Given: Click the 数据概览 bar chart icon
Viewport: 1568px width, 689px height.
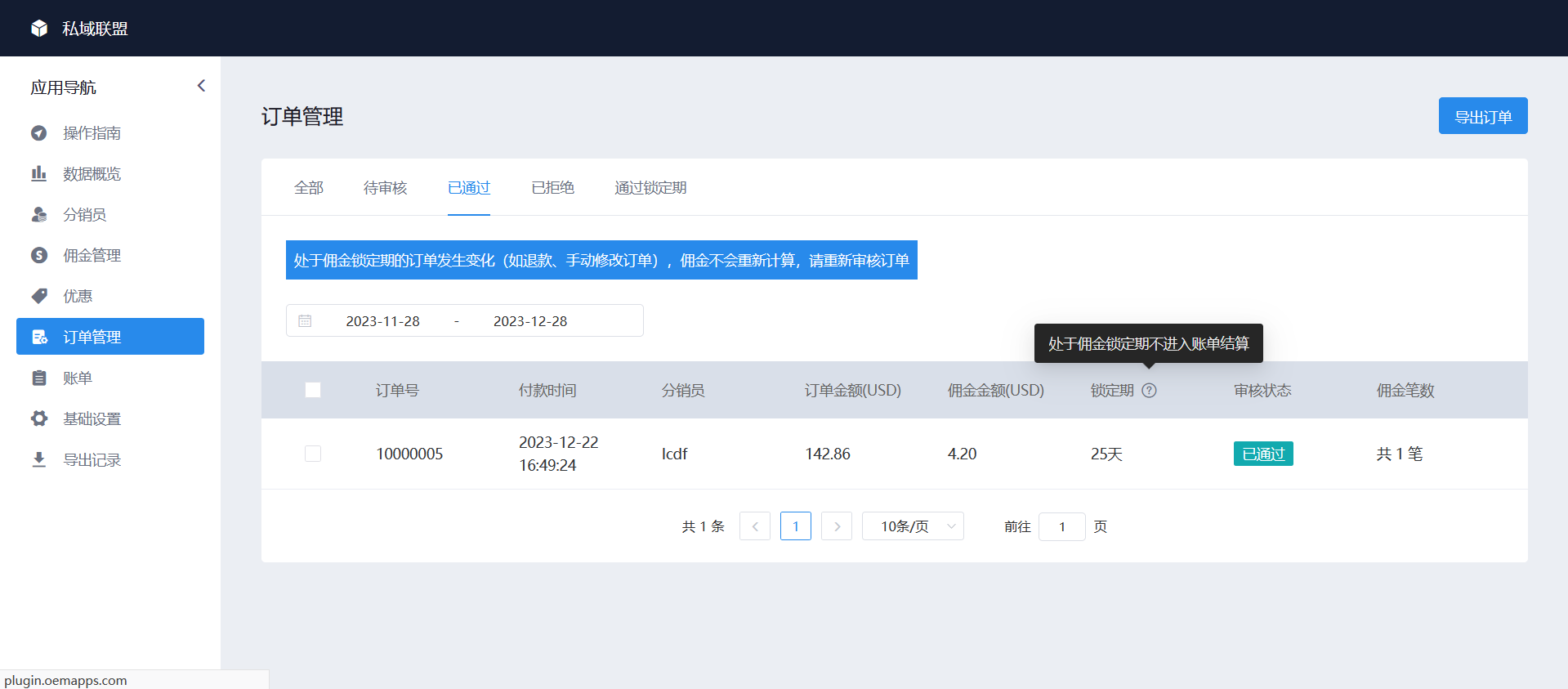Looking at the screenshot, I should (x=39, y=173).
